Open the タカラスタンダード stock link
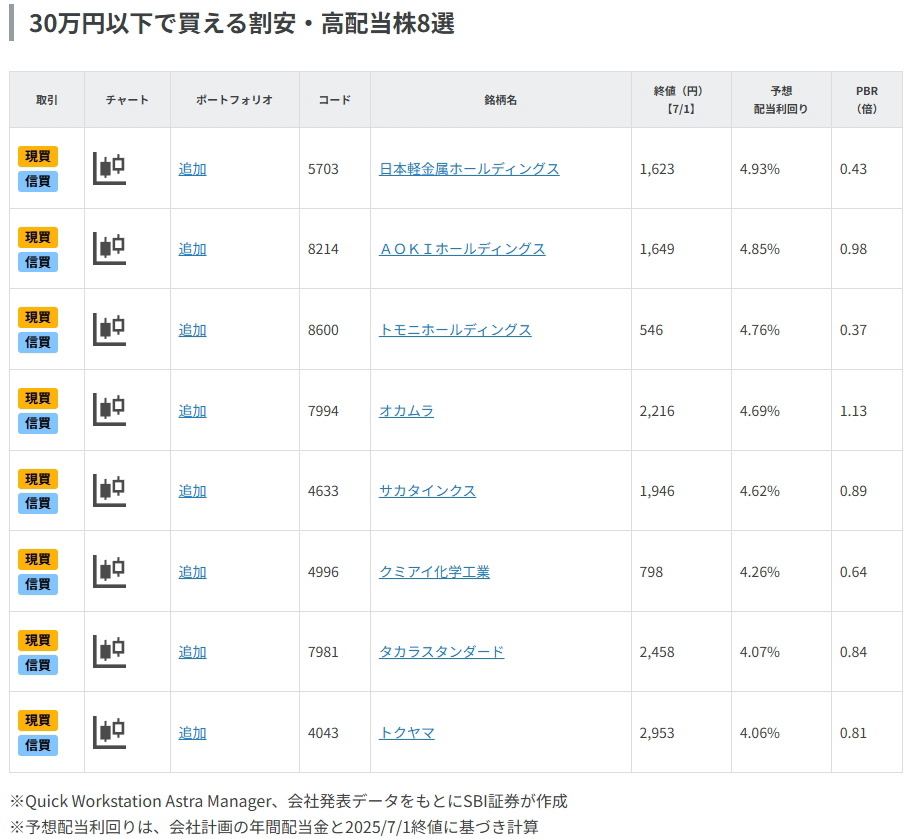The height and width of the screenshot is (839, 910). tap(441, 652)
